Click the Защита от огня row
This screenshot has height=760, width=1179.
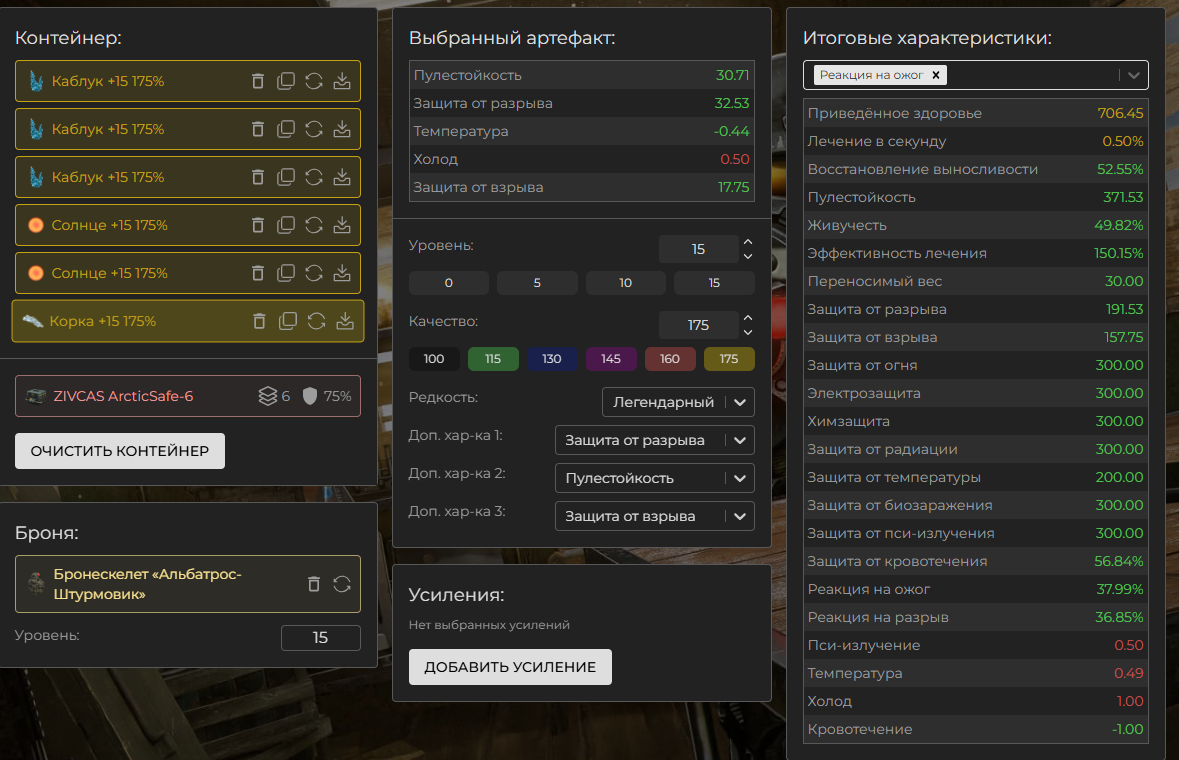975,365
